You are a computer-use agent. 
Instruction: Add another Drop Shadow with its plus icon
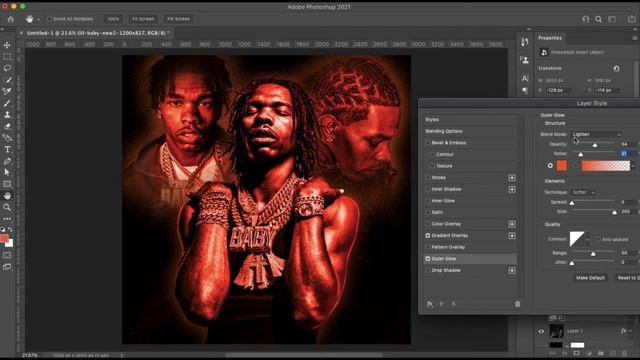pos(512,271)
